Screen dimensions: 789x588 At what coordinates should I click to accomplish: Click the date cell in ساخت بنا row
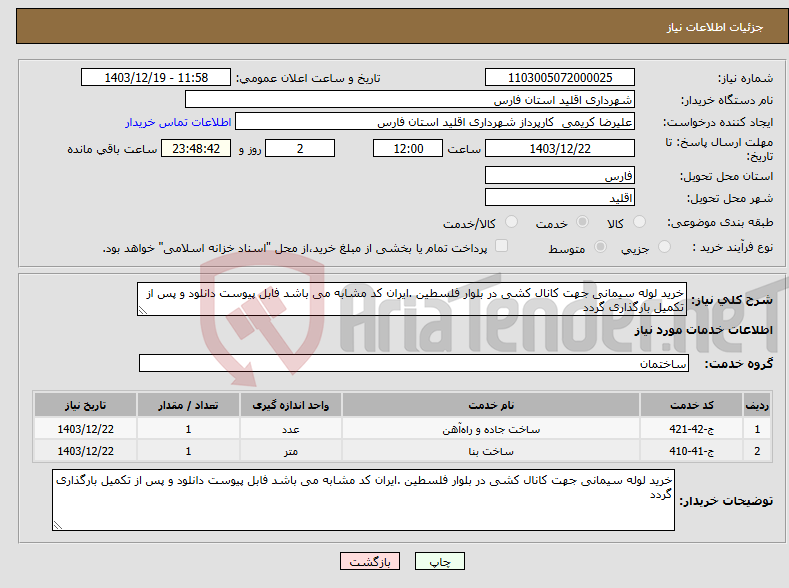pos(85,451)
